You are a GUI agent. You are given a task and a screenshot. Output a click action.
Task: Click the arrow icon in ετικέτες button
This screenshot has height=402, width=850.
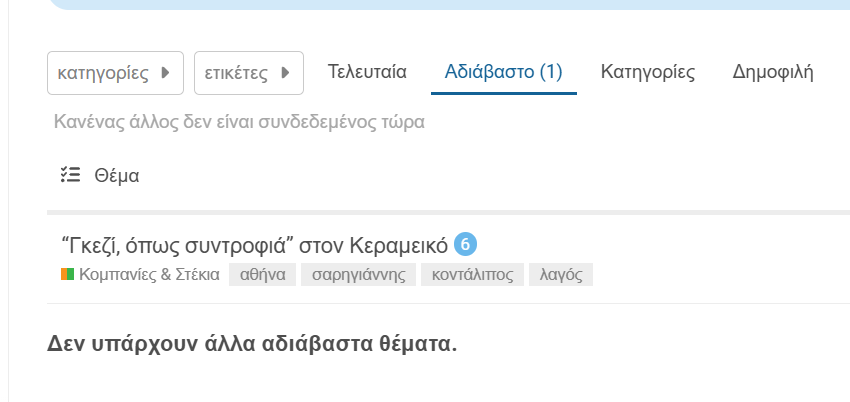pos(285,73)
